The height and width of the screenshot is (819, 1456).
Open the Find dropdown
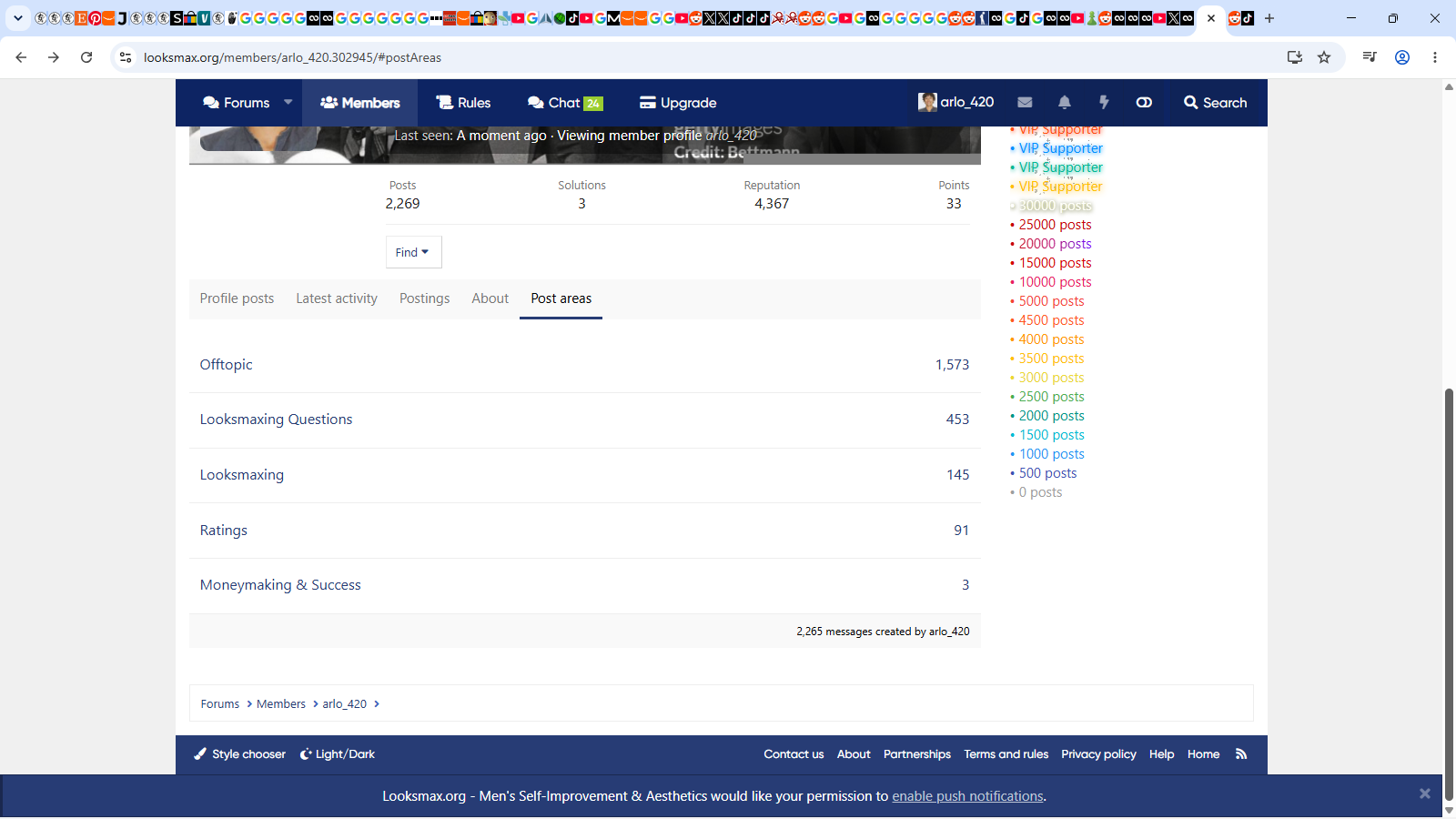pos(413,252)
